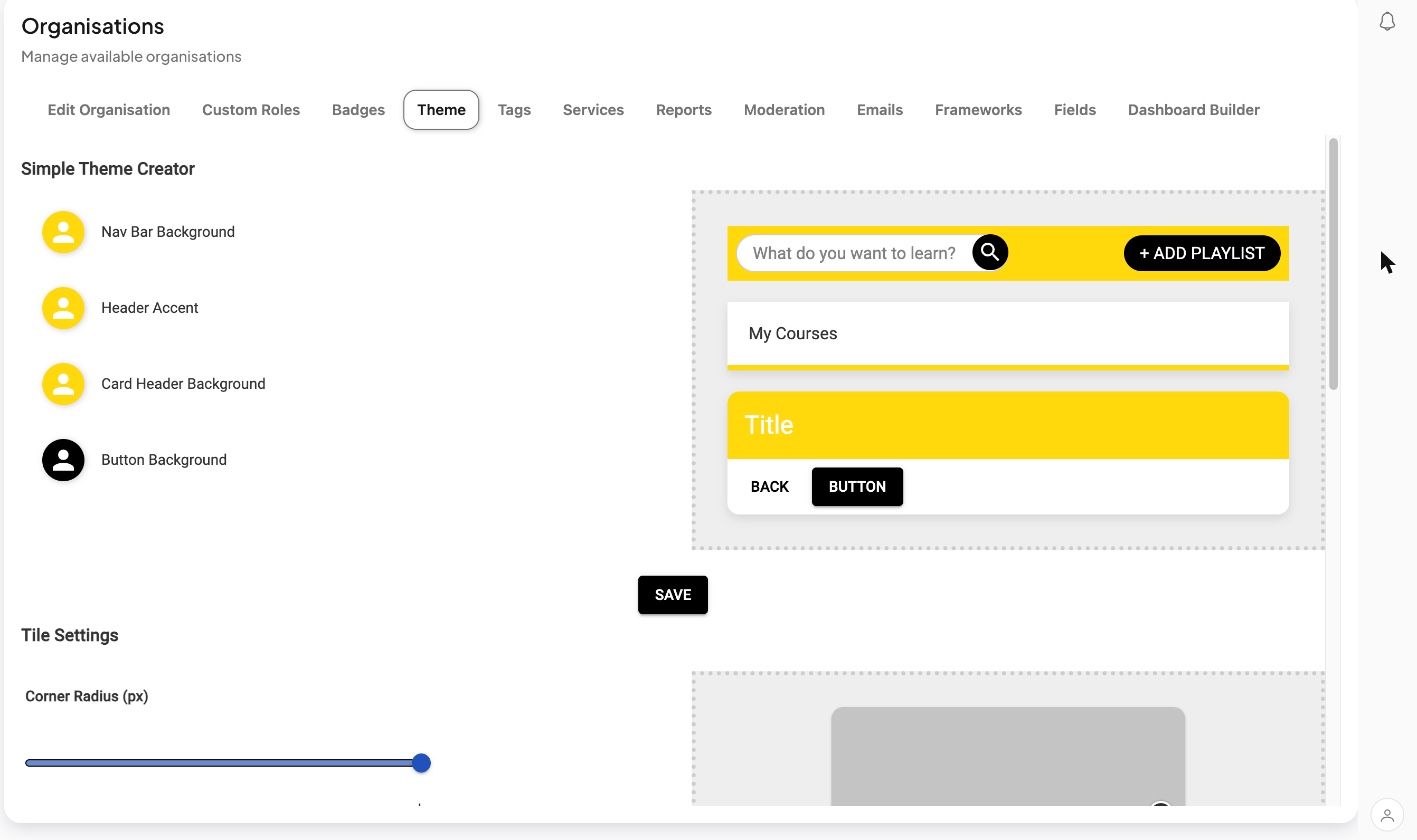Click the + ADD PLAYLIST preview button
The image size is (1417, 840).
(1202, 253)
